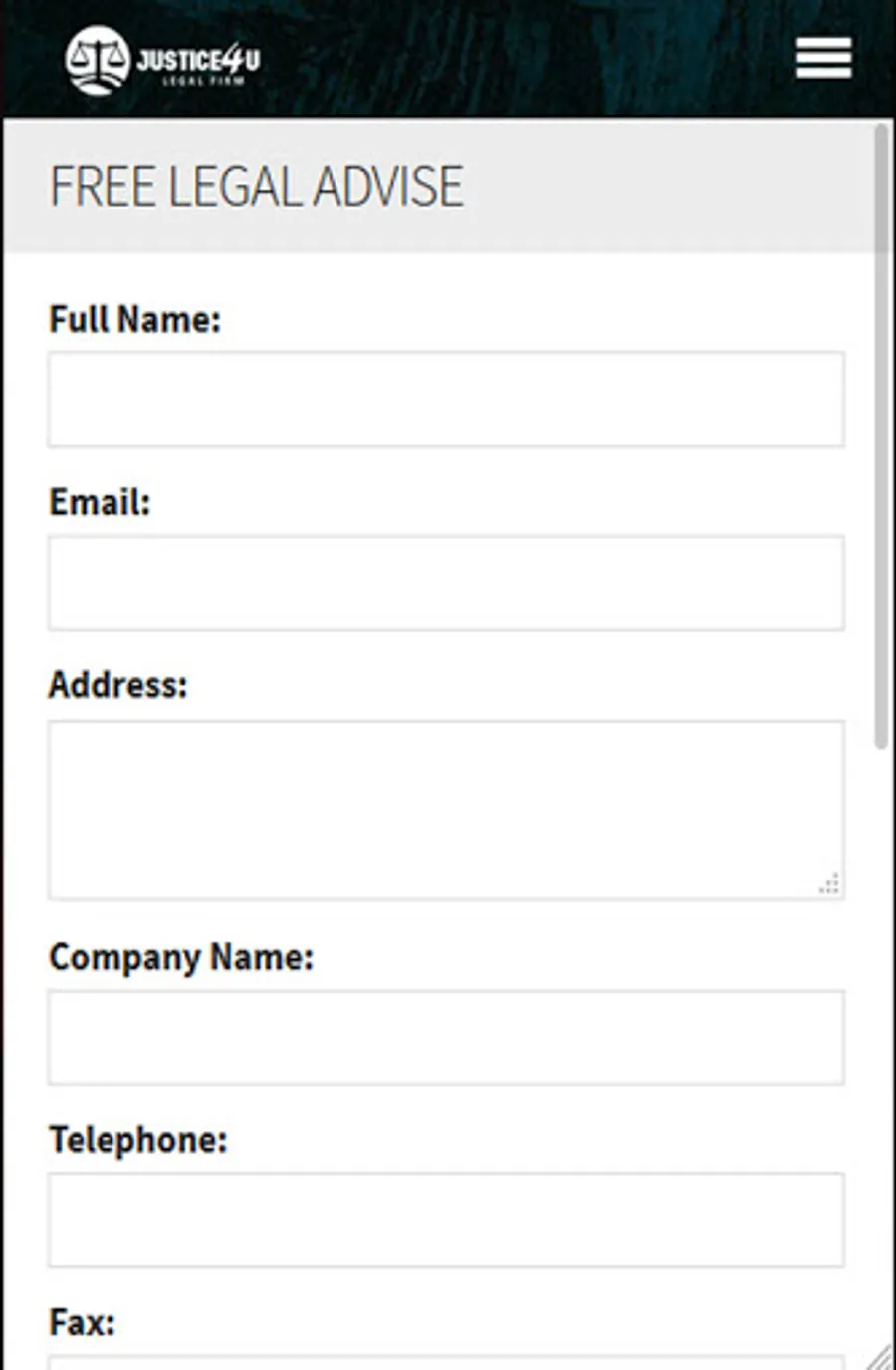This screenshot has width=896, height=1370.
Task: Click the resize grip of Address textarea
Action: coord(828,884)
